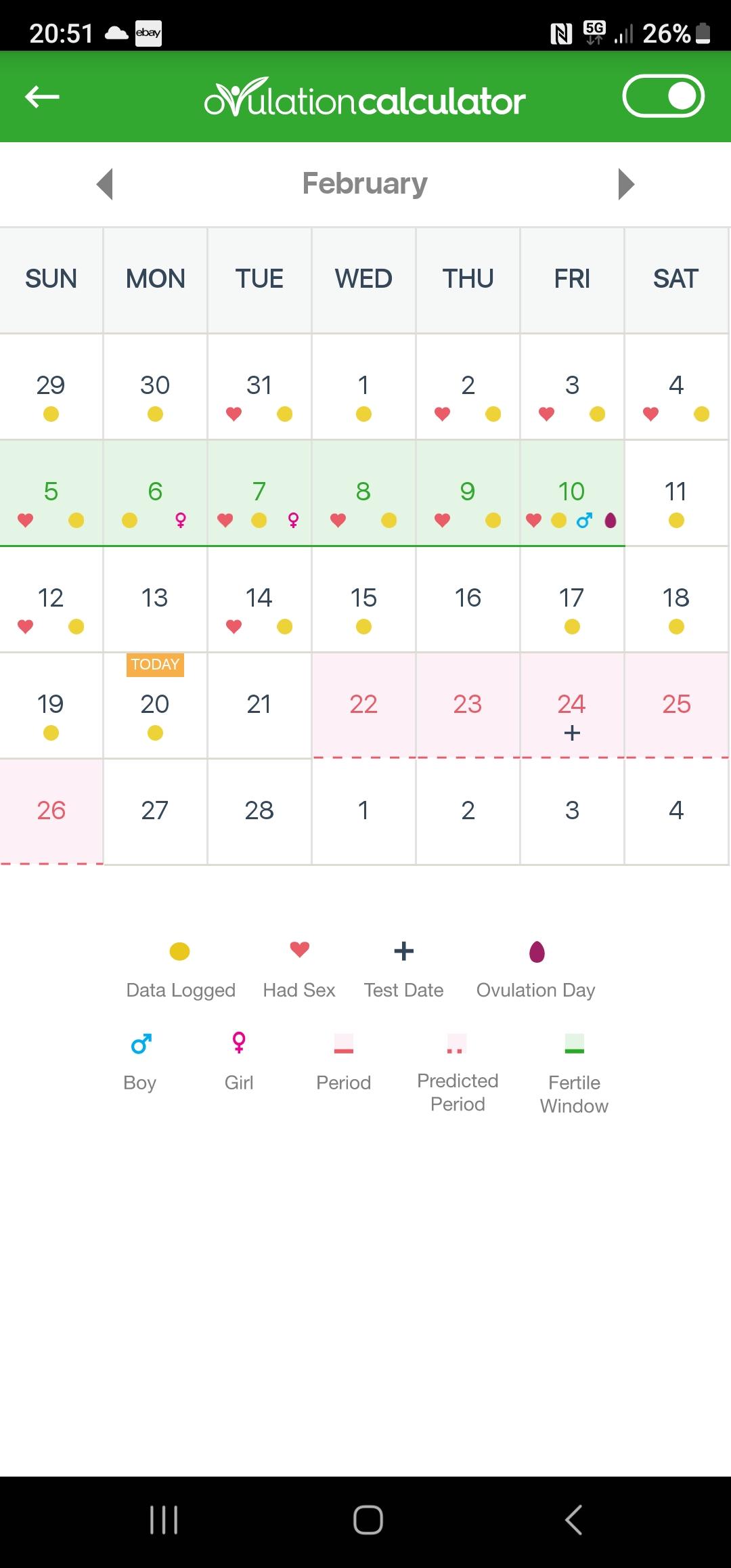
Task: Select predicted period day 22
Action: coord(363,705)
